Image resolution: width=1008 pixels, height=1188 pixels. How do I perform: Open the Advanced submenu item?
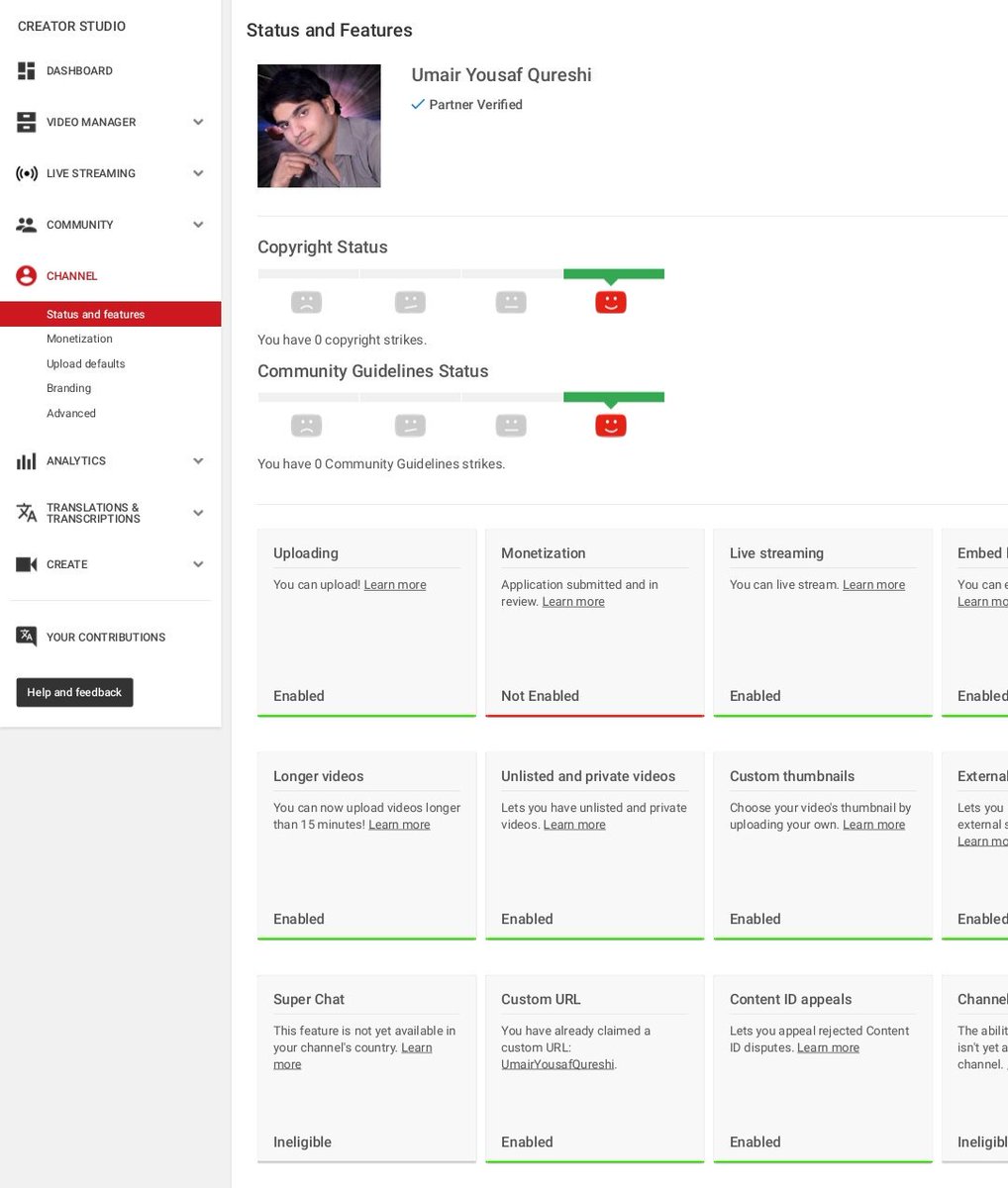point(71,413)
